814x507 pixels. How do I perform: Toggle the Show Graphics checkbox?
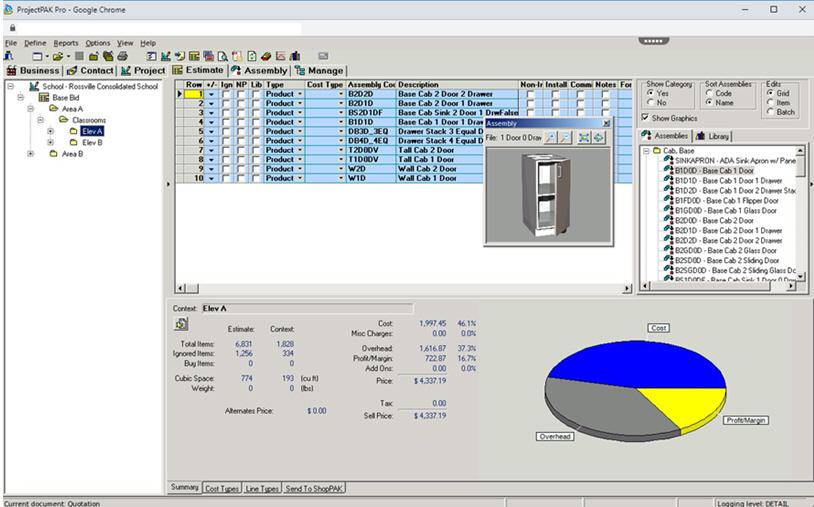(645, 117)
